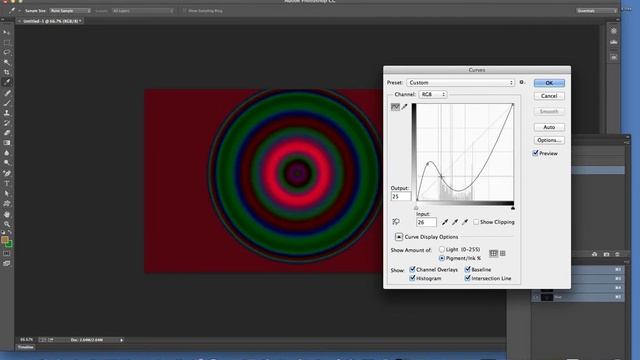Select the Gradient tool
This screenshot has width=640, height=360.
tap(7, 143)
